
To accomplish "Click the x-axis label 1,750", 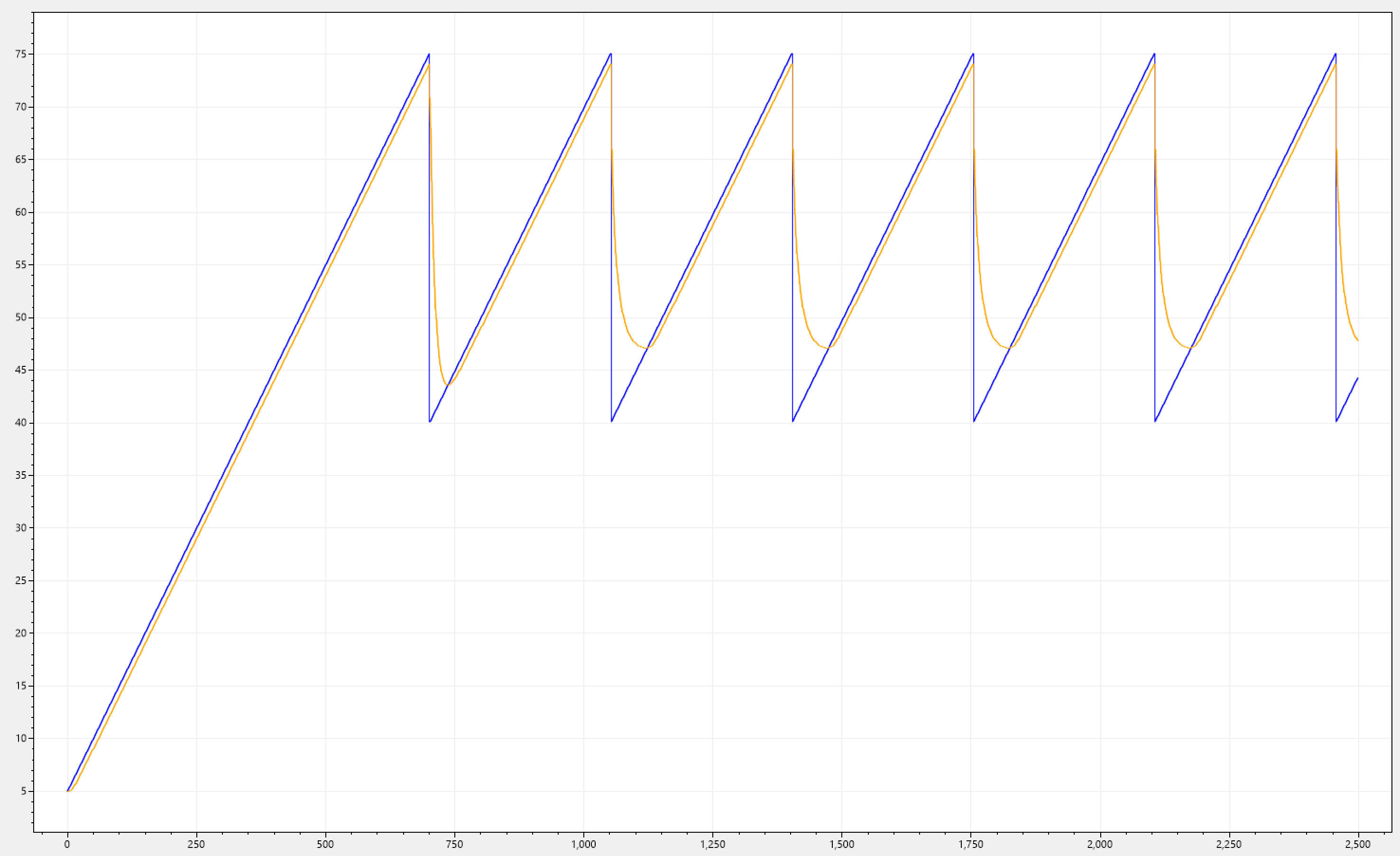I will (x=971, y=844).
